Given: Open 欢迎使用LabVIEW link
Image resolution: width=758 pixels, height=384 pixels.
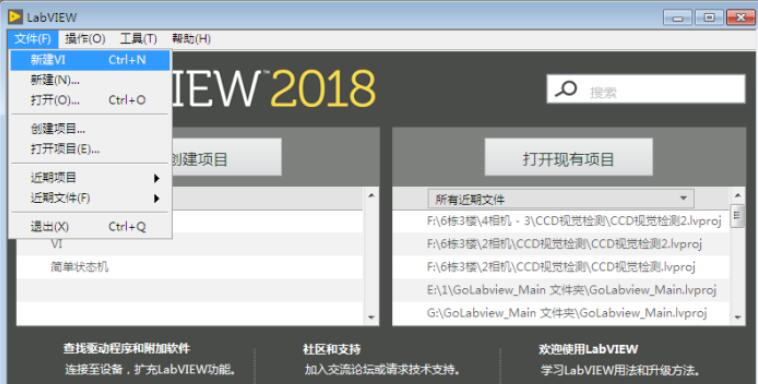Looking at the screenshot, I should click(588, 349).
